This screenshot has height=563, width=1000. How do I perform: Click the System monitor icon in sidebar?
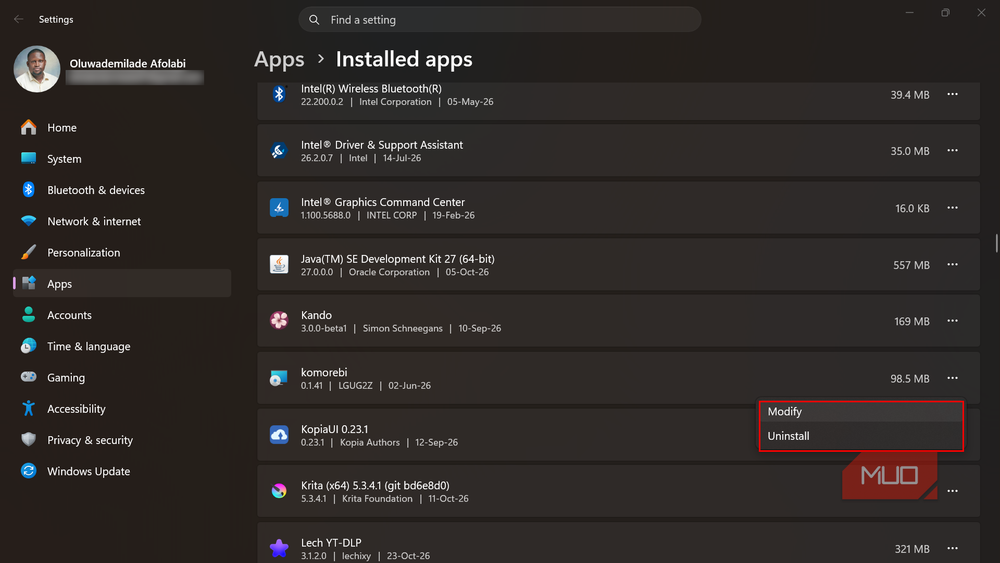pyautogui.click(x=29, y=158)
